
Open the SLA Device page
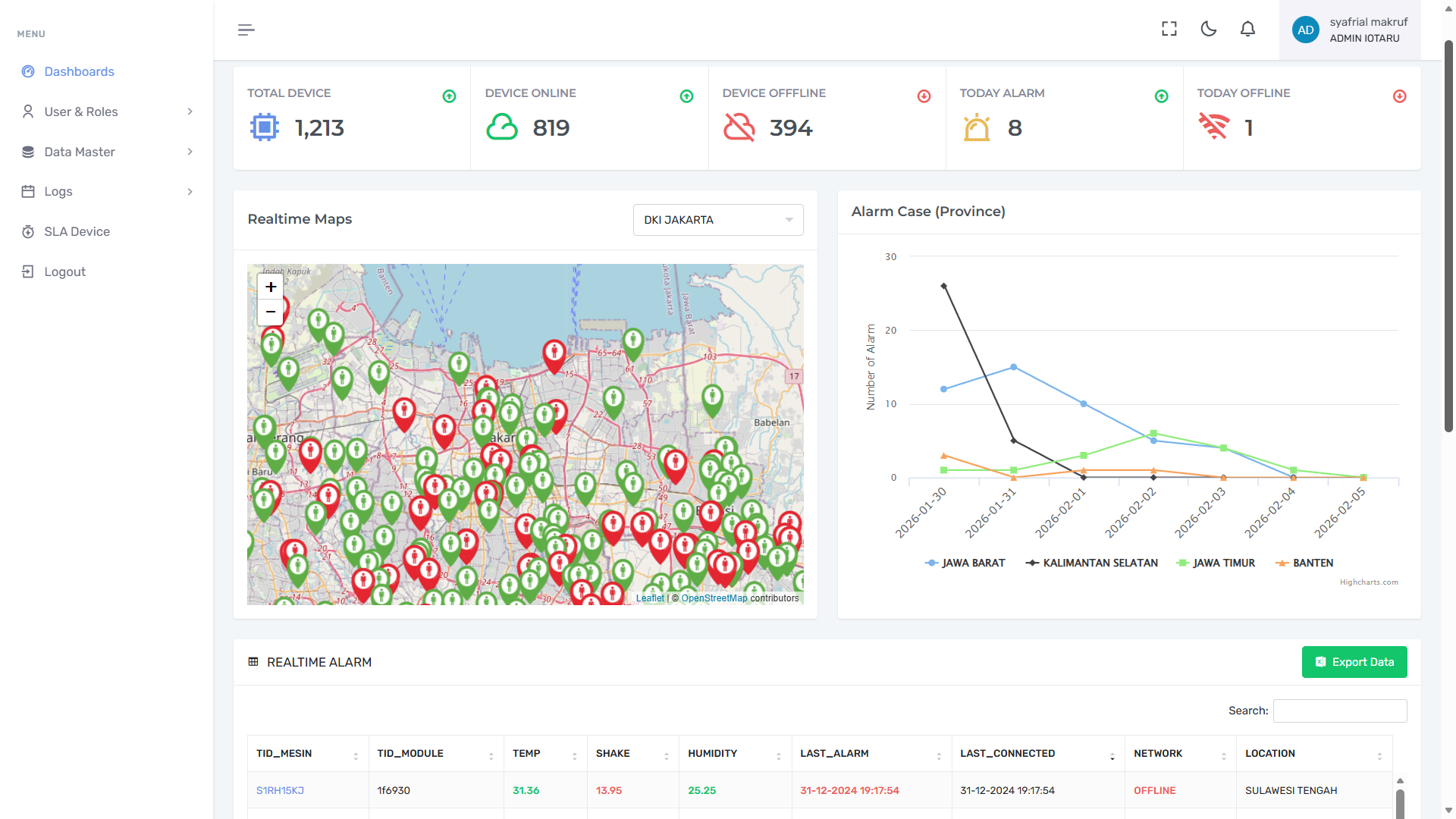click(77, 231)
